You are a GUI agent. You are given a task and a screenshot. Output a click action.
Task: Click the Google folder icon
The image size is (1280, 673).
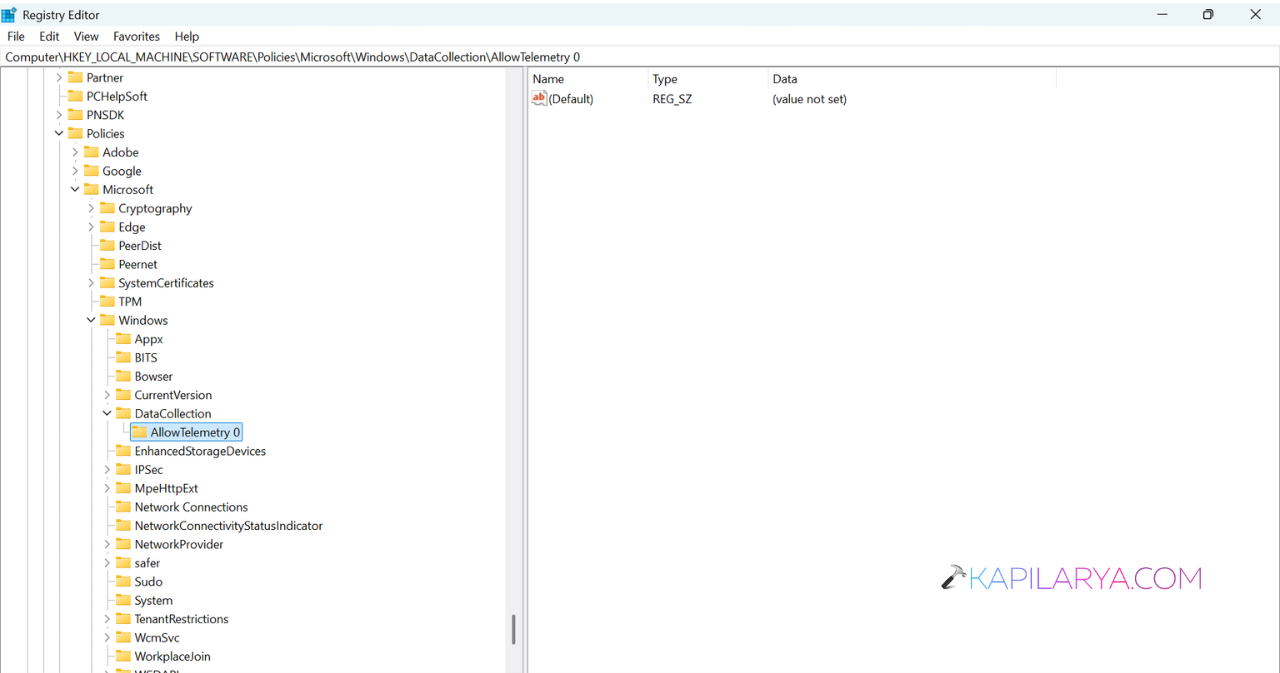pos(91,171)
